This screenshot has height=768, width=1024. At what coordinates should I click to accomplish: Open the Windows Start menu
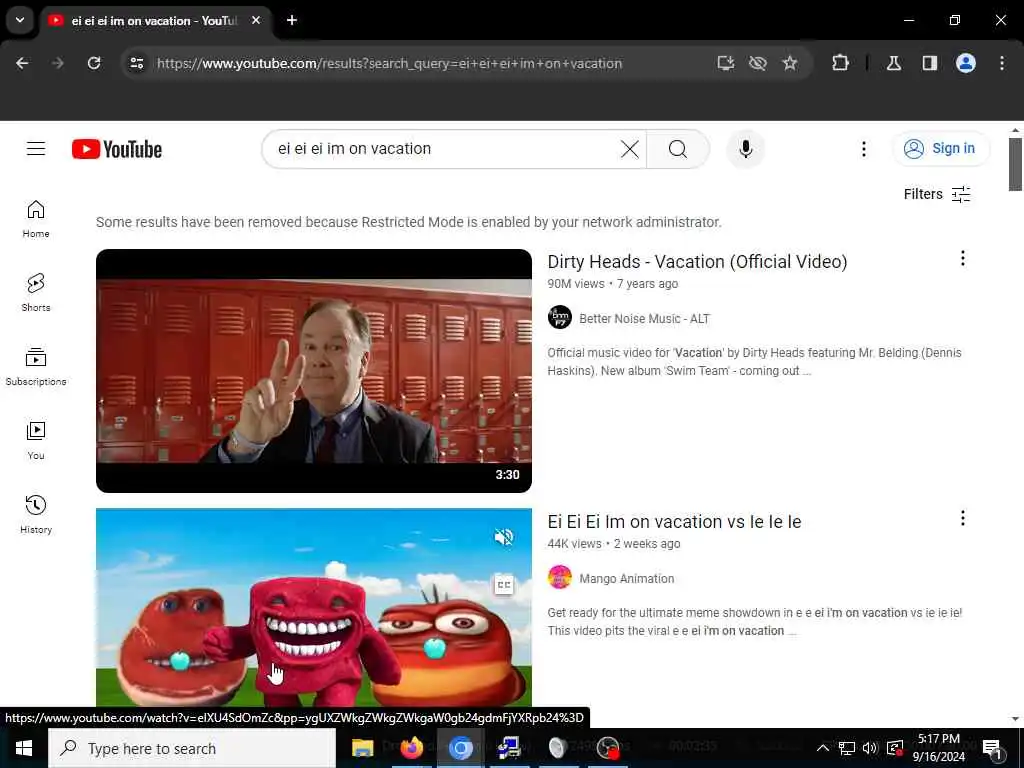tap(24, 748)
